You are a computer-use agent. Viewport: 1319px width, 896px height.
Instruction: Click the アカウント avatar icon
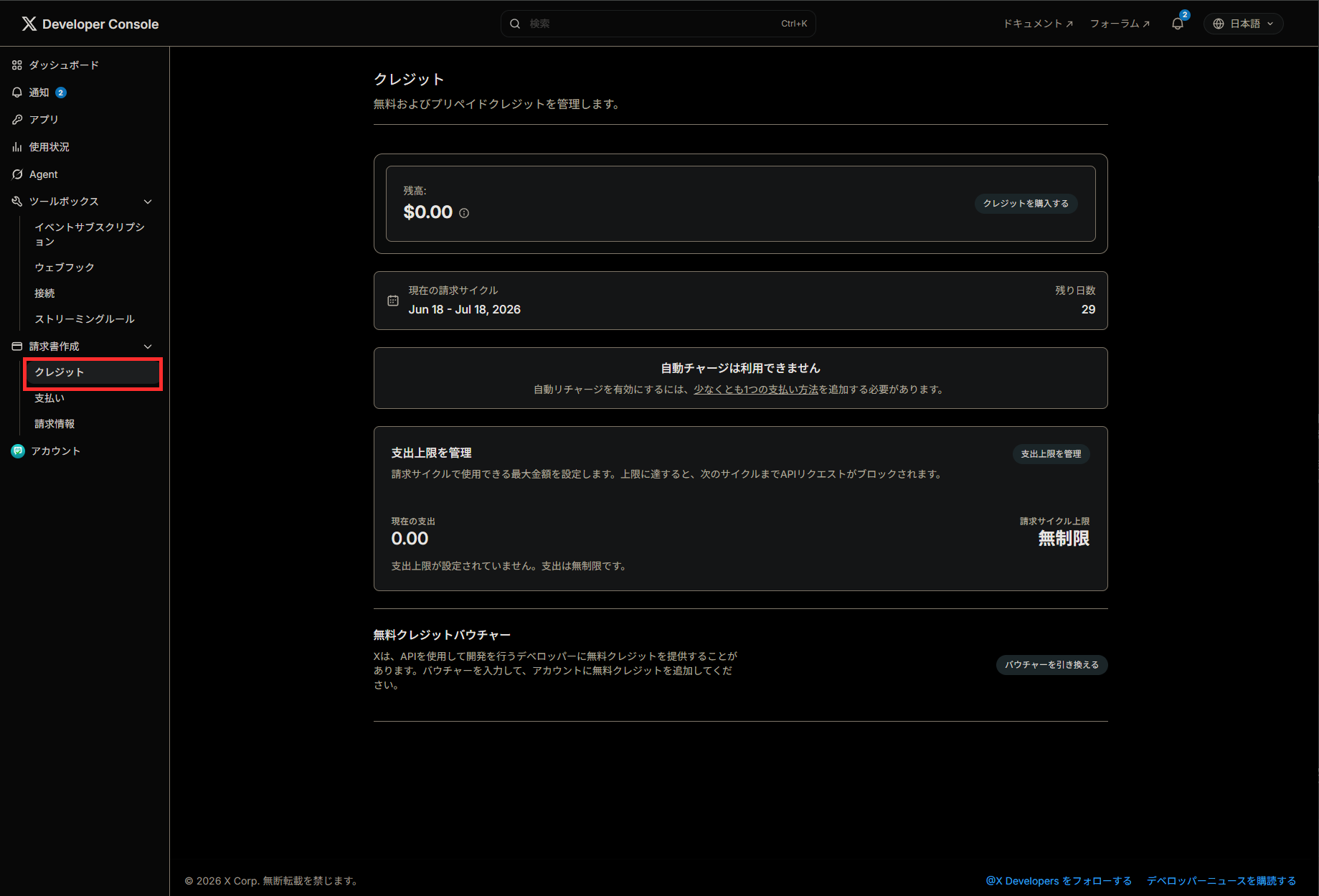pyautogui.click(x=18, y=451)
